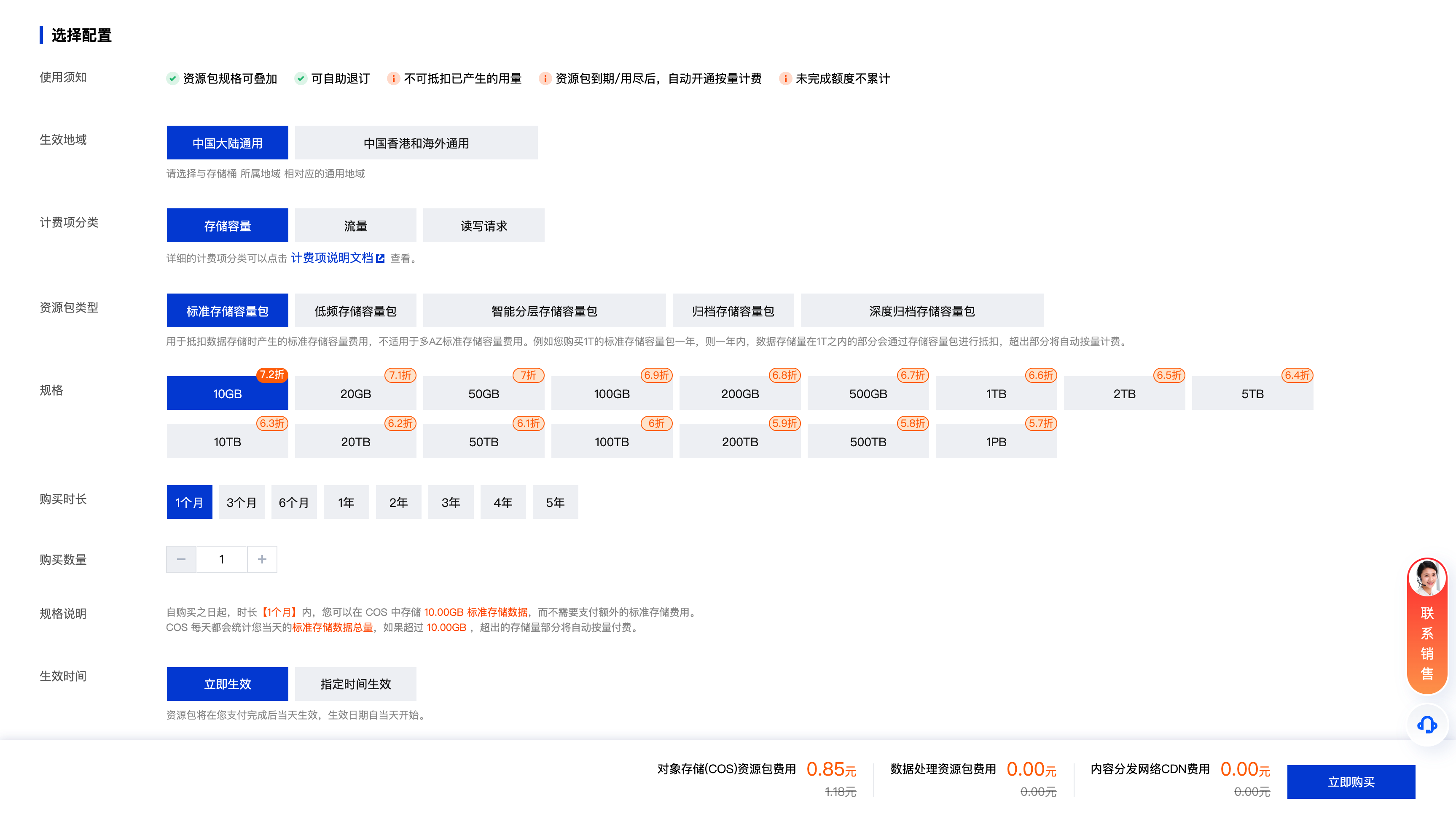This screenshot has width=1456, height=814.
Task: Select the 低频存储容量包 package type
Action: [355, 311]
